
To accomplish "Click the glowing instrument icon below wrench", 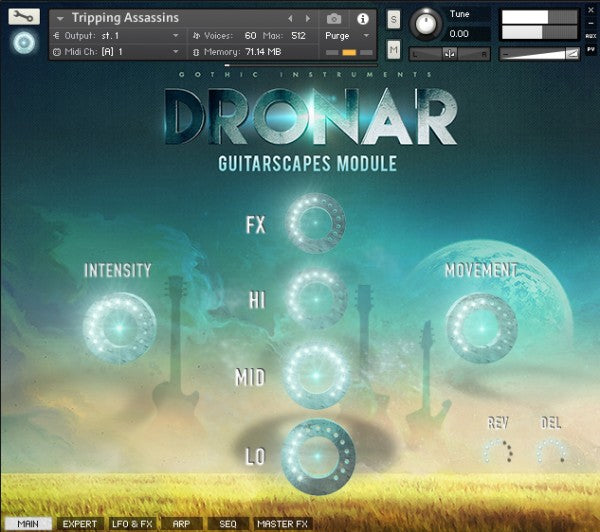I will pos(24,42).
